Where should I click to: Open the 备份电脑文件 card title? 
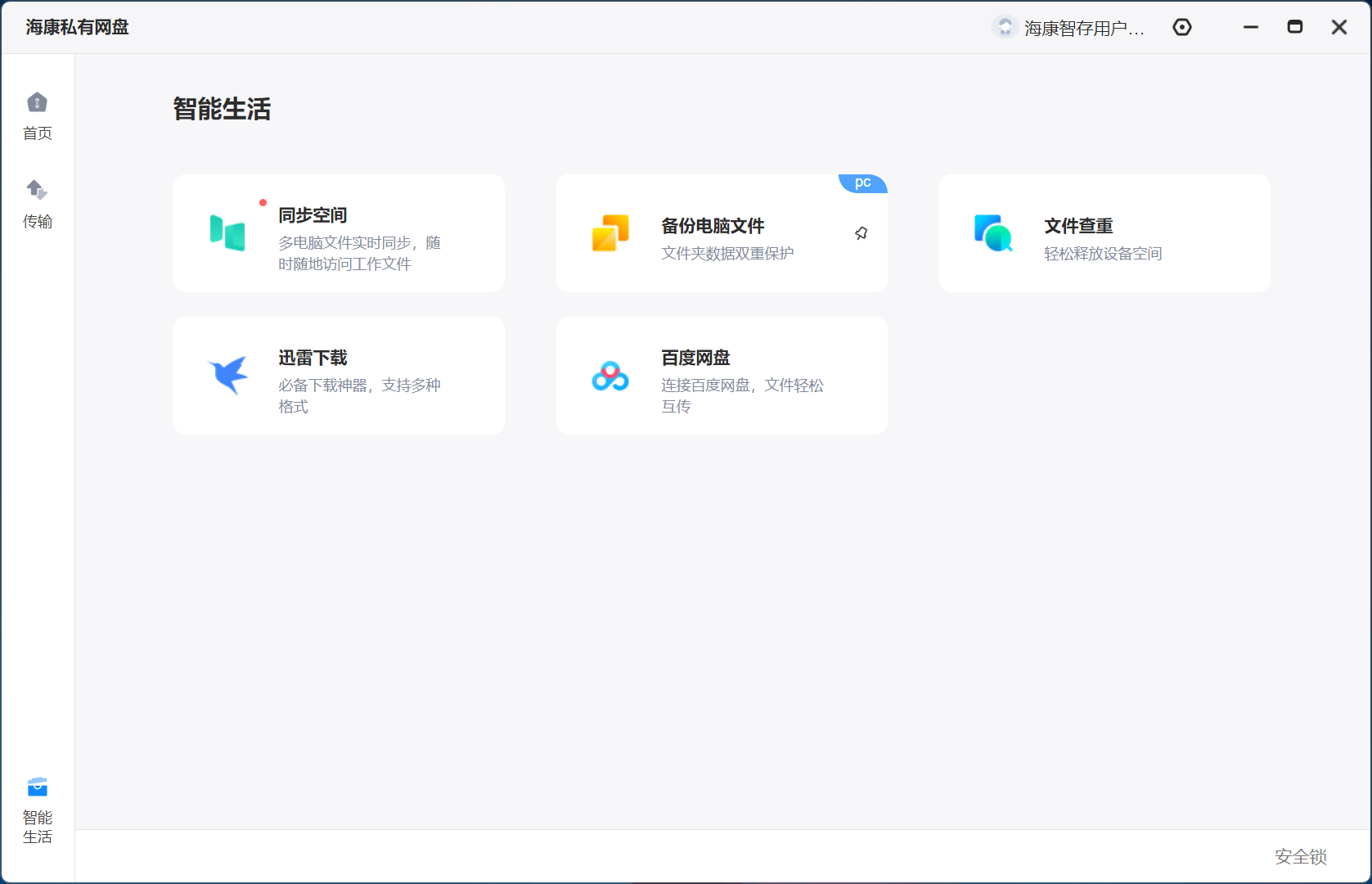pos(713,226)
